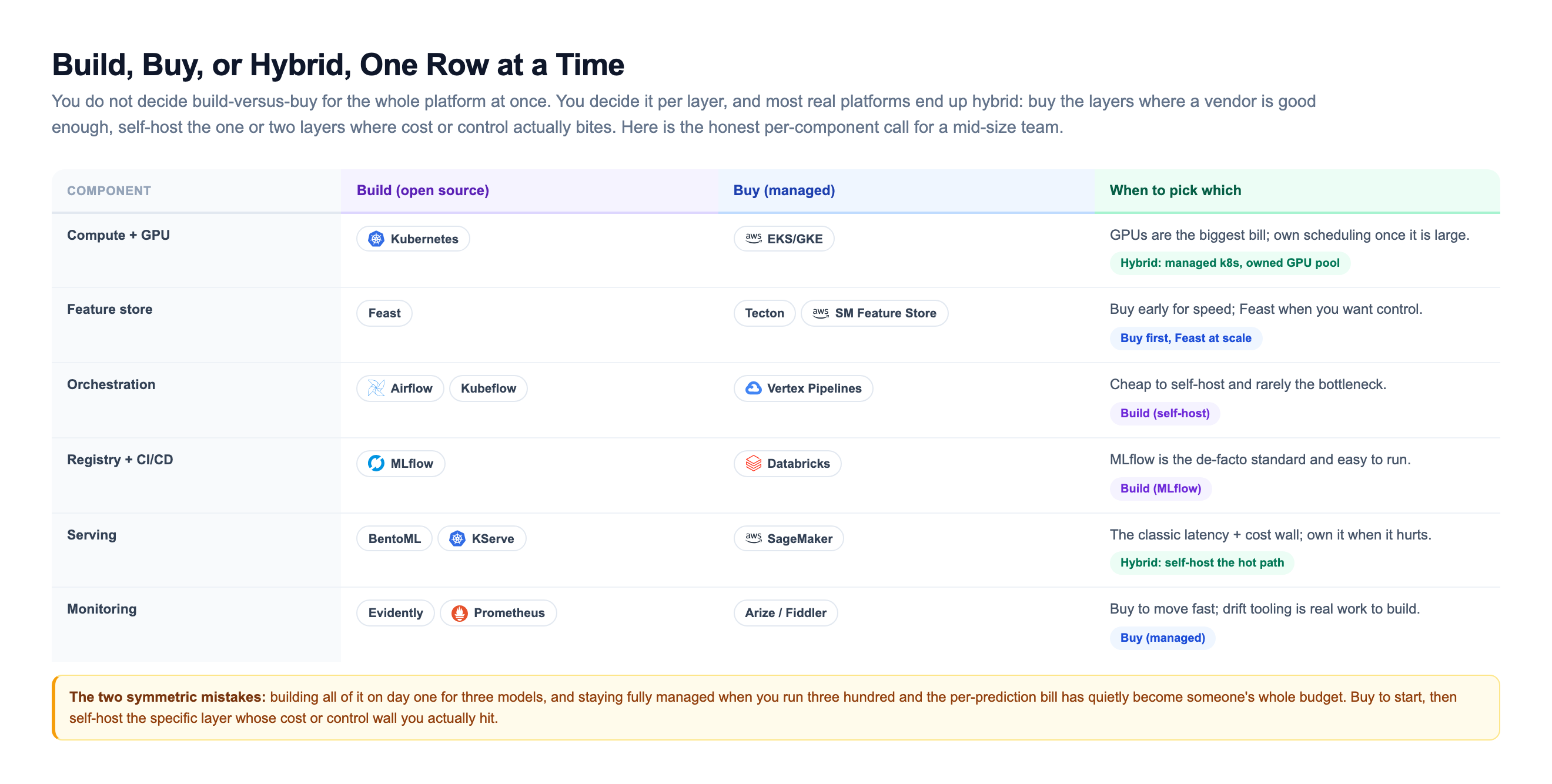
Task: Click the MLflow circular arrows icon
Action: (x=376, y=463)
